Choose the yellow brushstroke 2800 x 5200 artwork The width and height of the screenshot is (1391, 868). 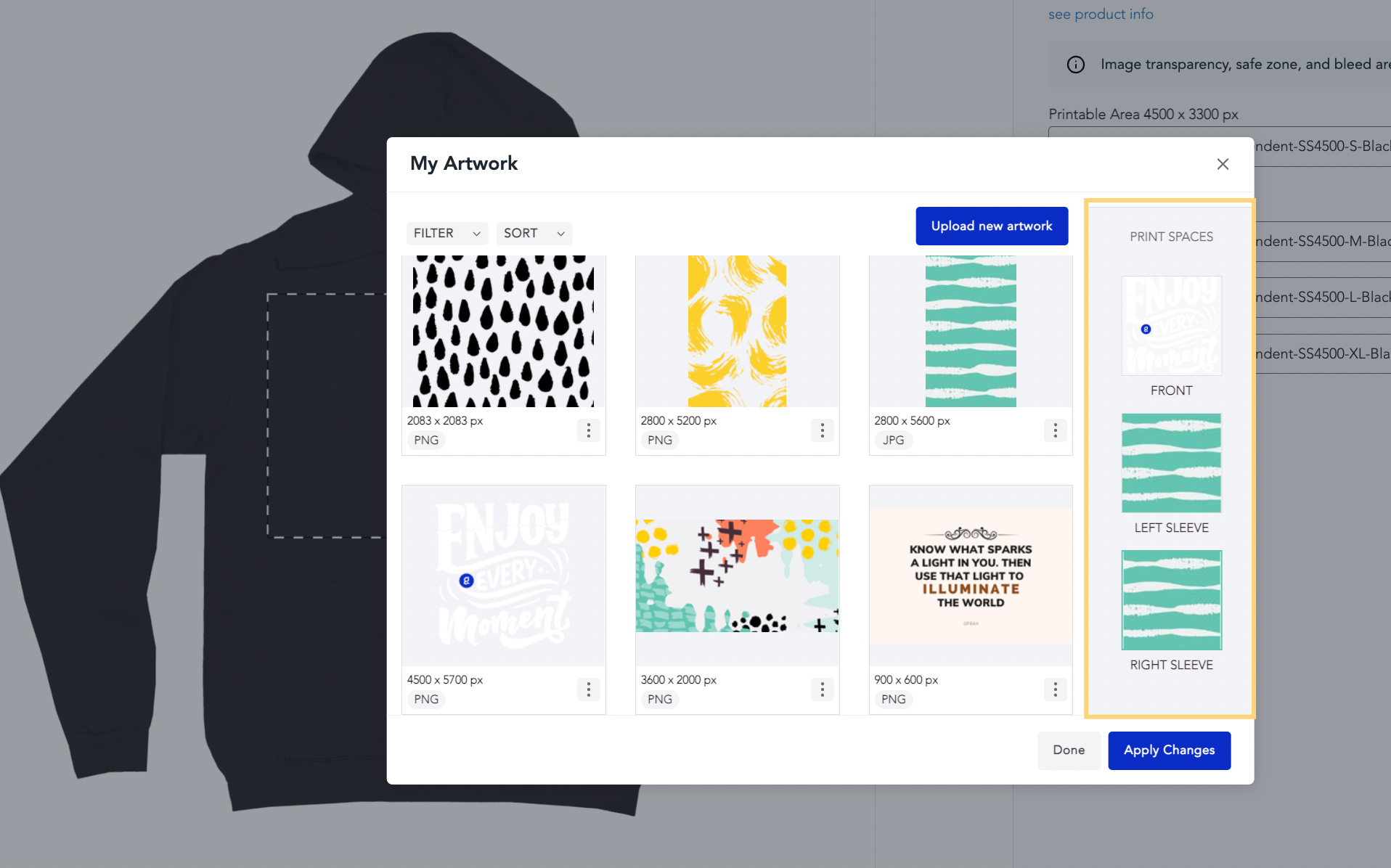(x=737, y=331)
